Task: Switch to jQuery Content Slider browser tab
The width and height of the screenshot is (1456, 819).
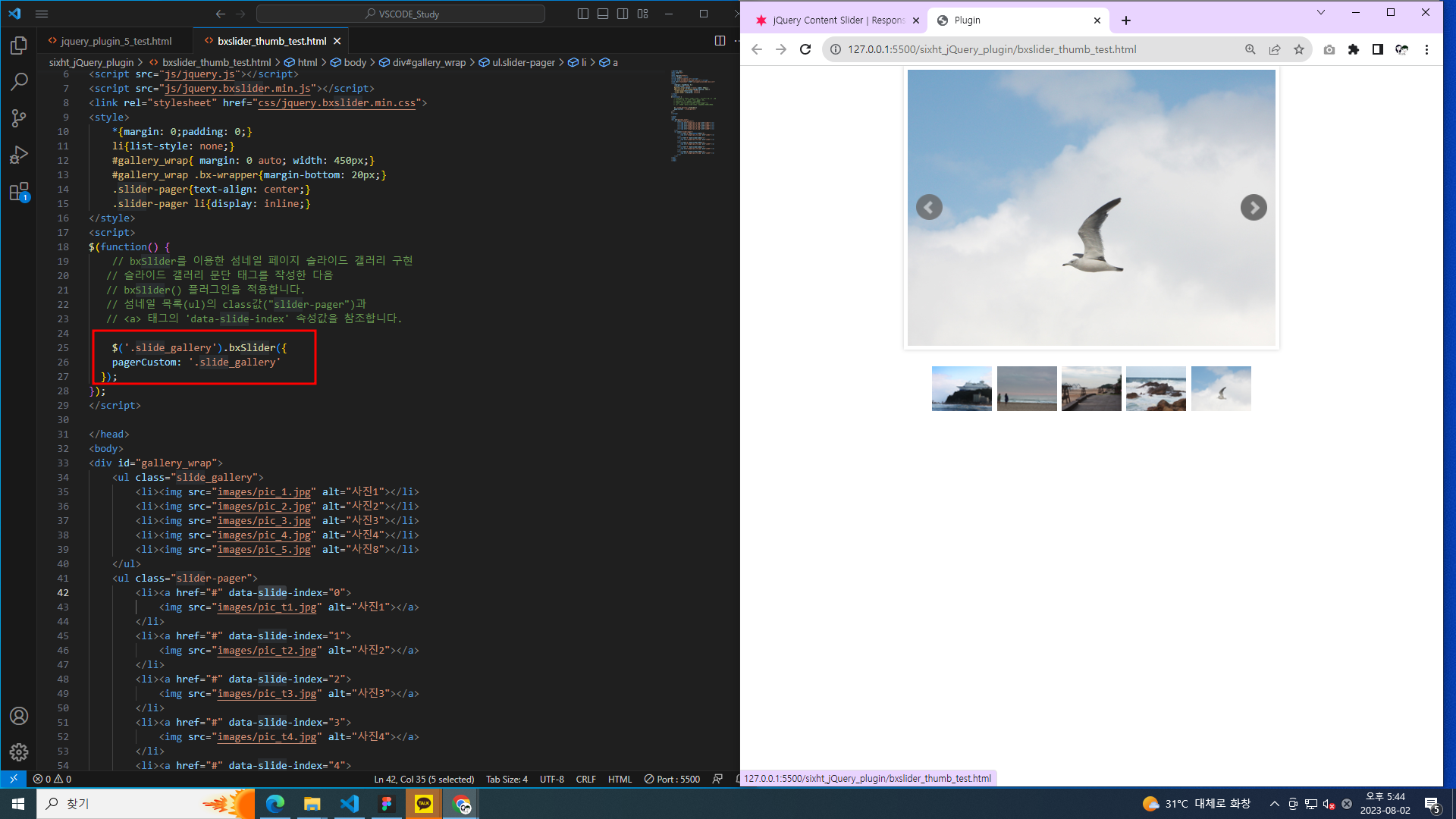Action: [x=834, y=20]
